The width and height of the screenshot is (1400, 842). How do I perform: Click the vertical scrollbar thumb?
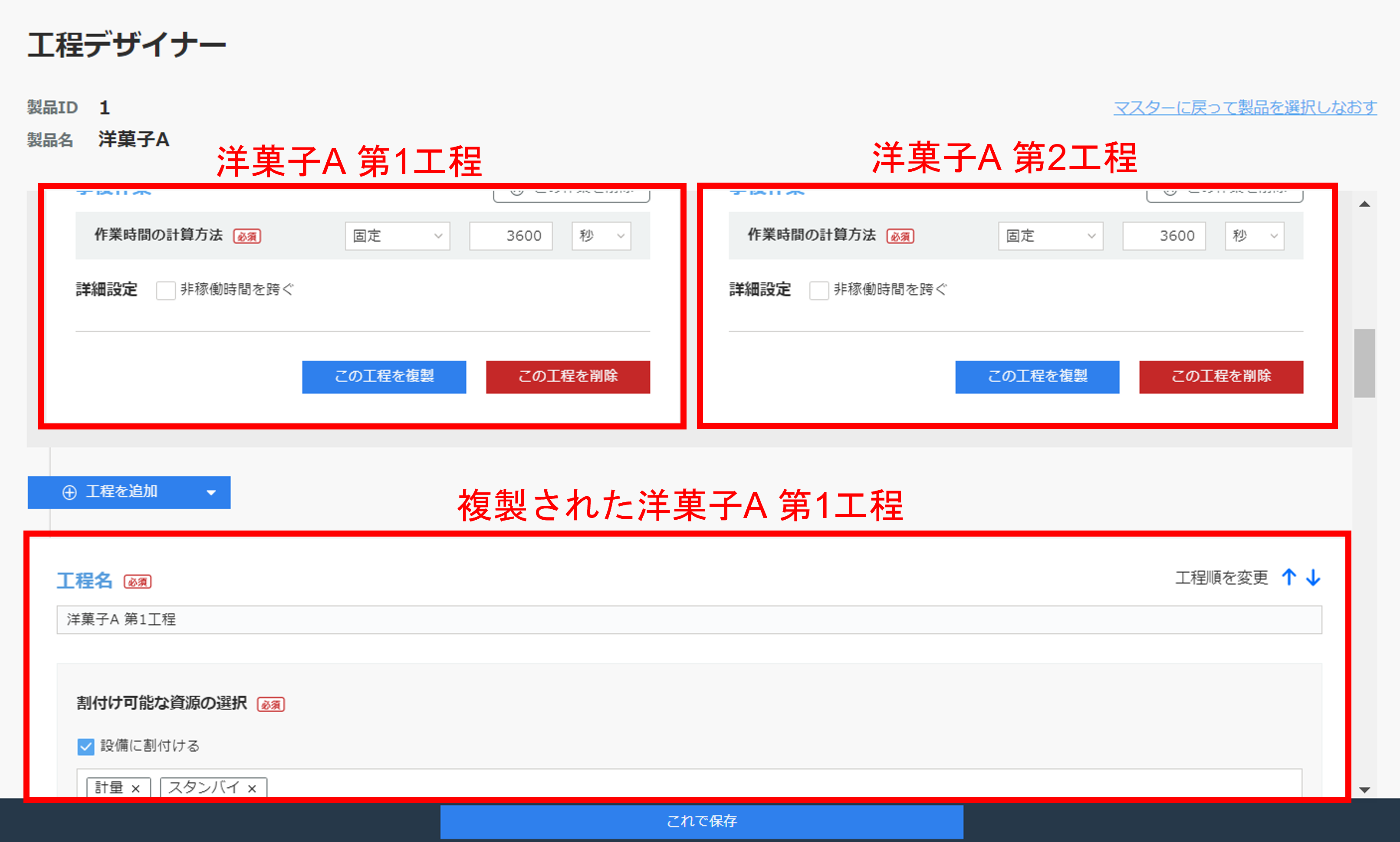pyautogui.click(x=1364, y=363)
